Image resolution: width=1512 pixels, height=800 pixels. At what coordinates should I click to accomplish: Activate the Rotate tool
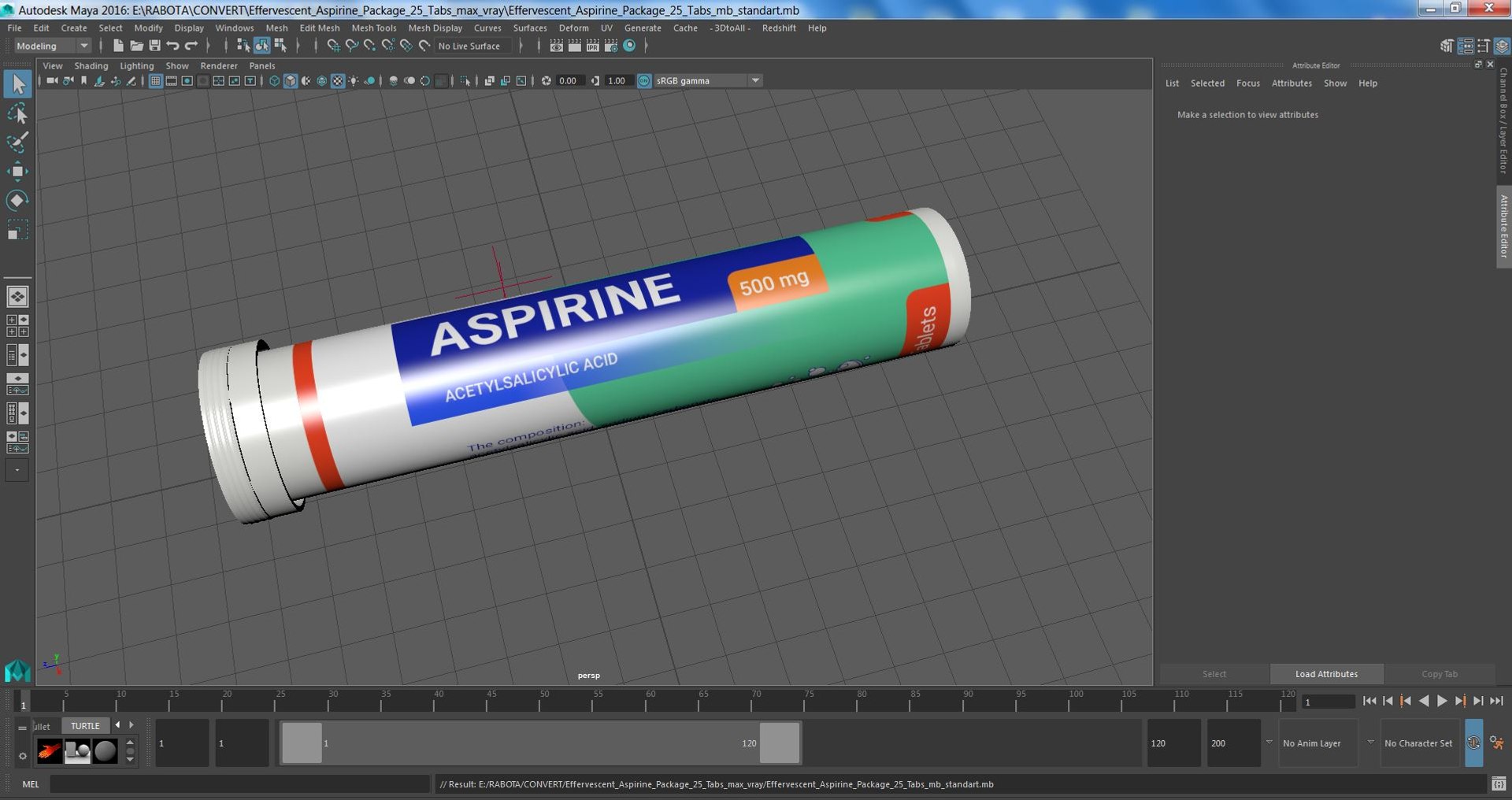pos(17,200)
